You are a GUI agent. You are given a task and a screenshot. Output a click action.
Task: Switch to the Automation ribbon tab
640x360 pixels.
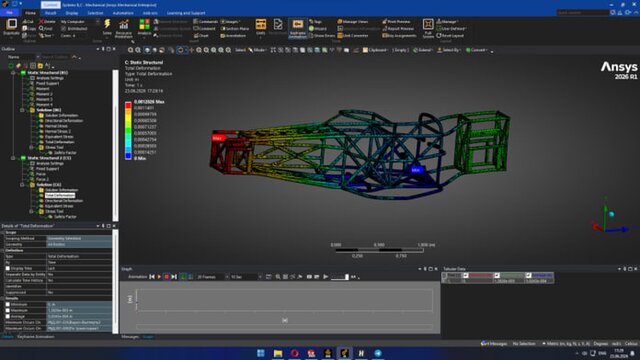[123, 13]
